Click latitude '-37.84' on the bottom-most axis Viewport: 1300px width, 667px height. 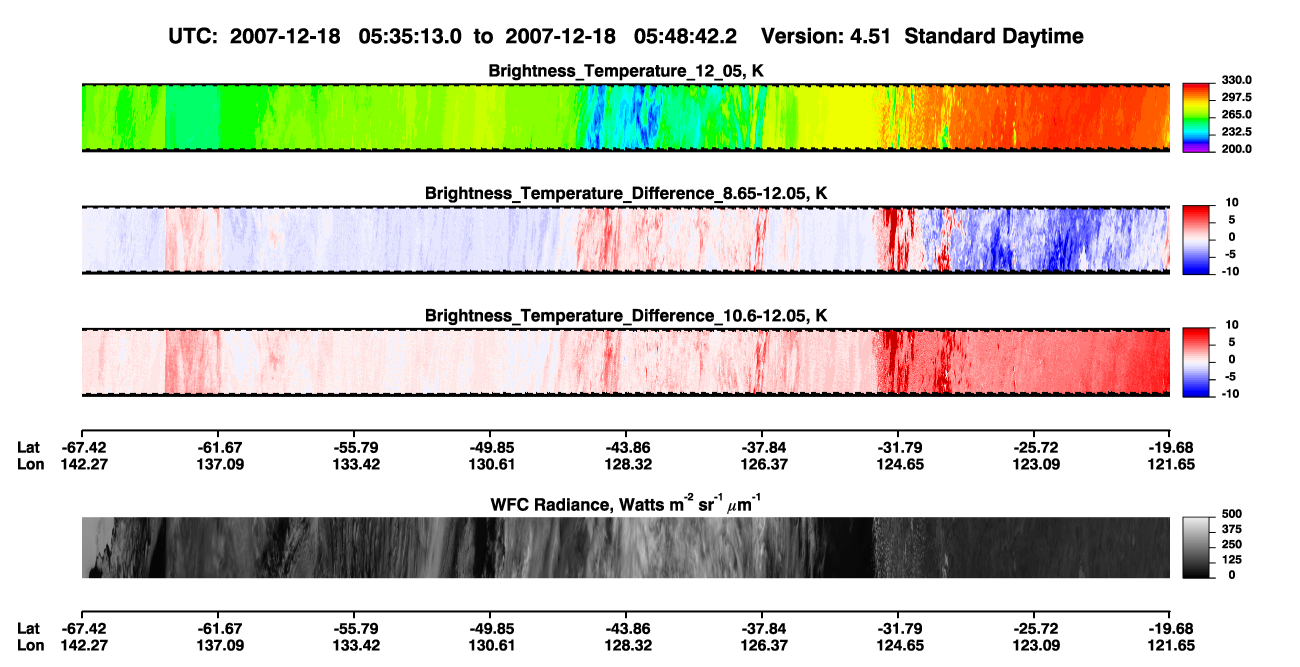click(x=762, y=628)
